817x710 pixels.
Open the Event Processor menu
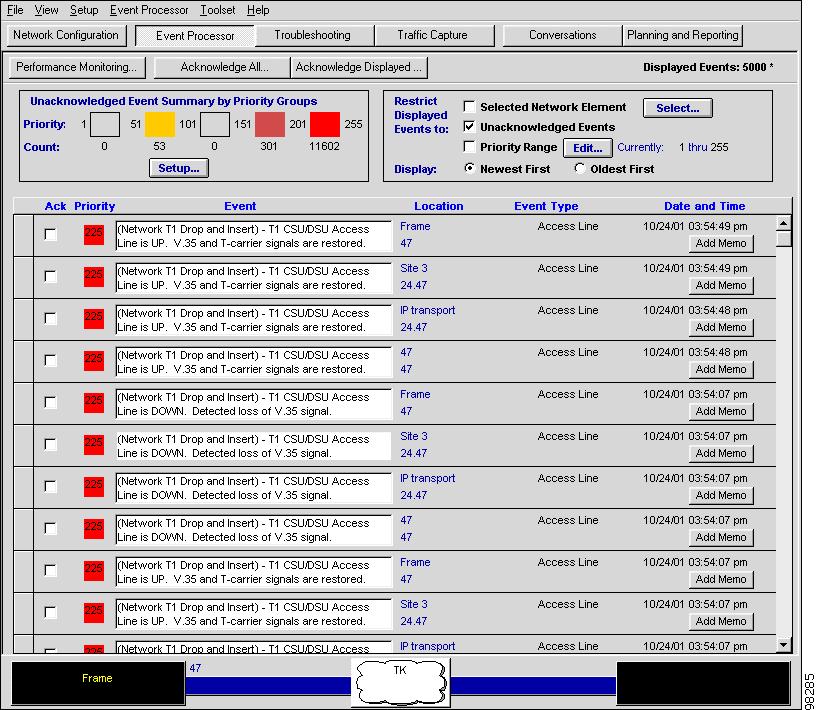[x=149, y=10]
